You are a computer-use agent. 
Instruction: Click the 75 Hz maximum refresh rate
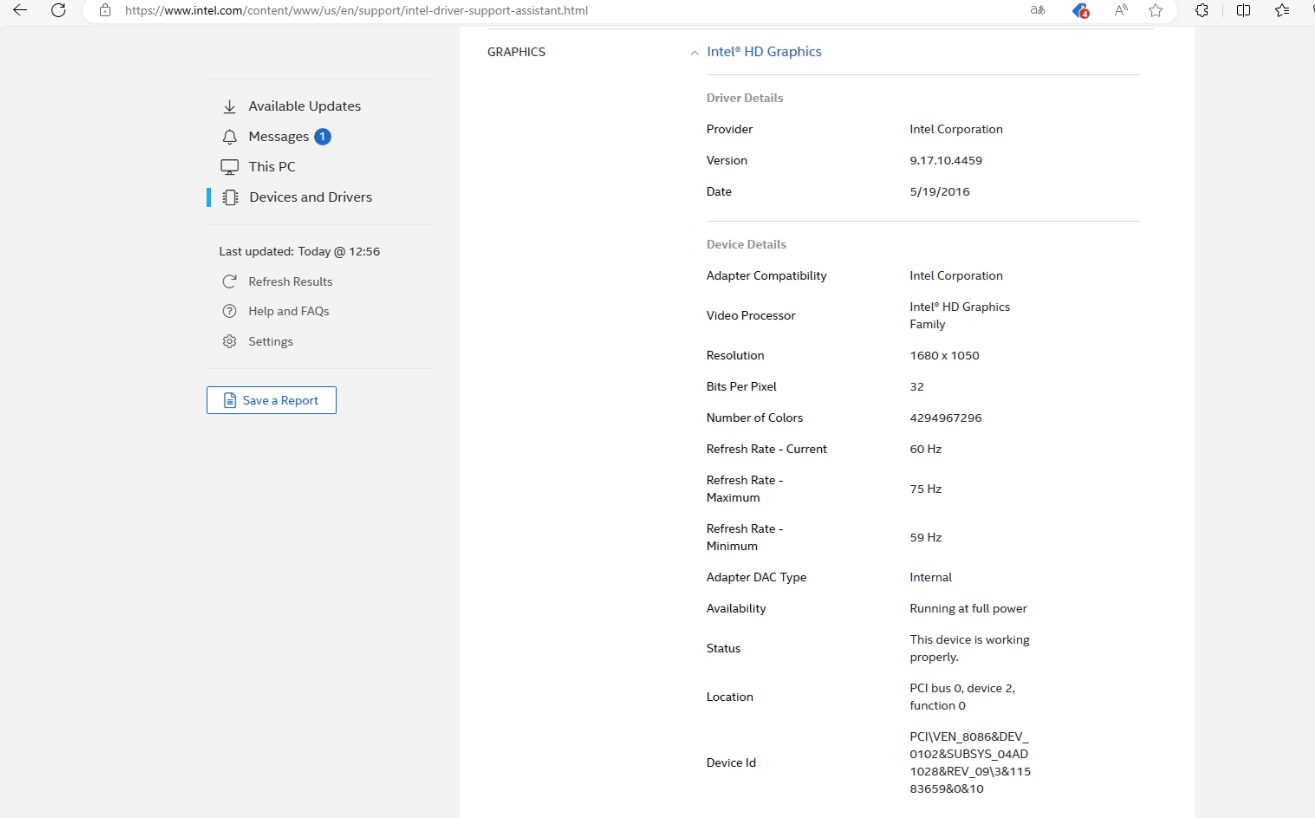click(x=925, y=489)
